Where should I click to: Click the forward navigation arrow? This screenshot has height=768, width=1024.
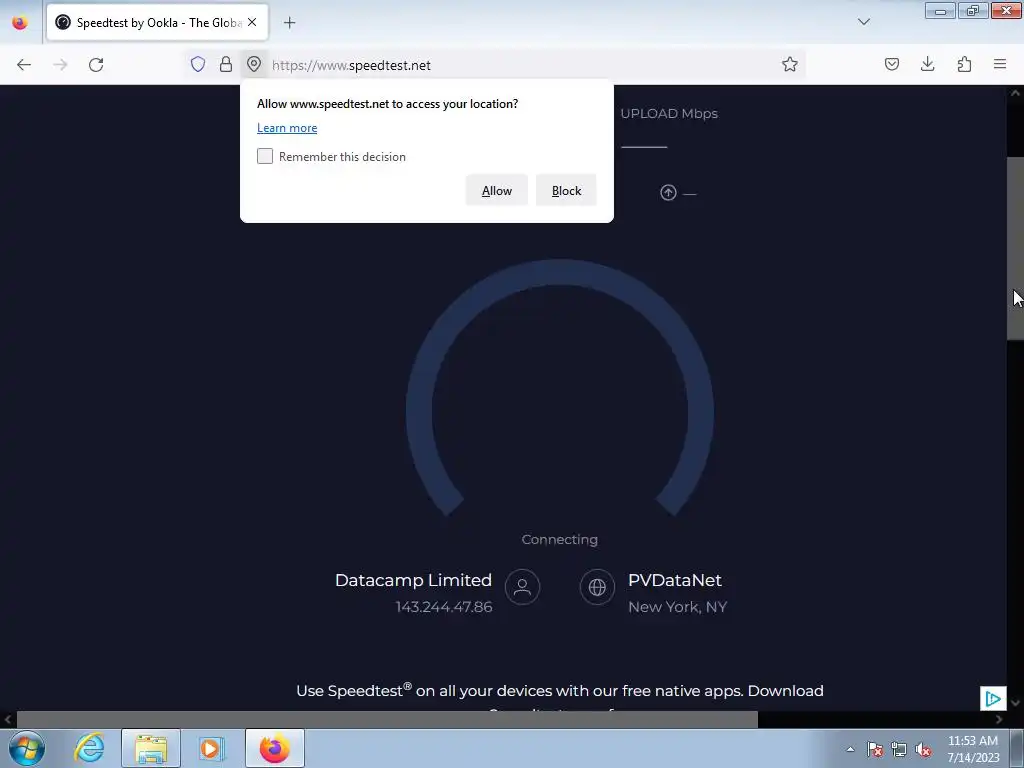tap(60, 65)
